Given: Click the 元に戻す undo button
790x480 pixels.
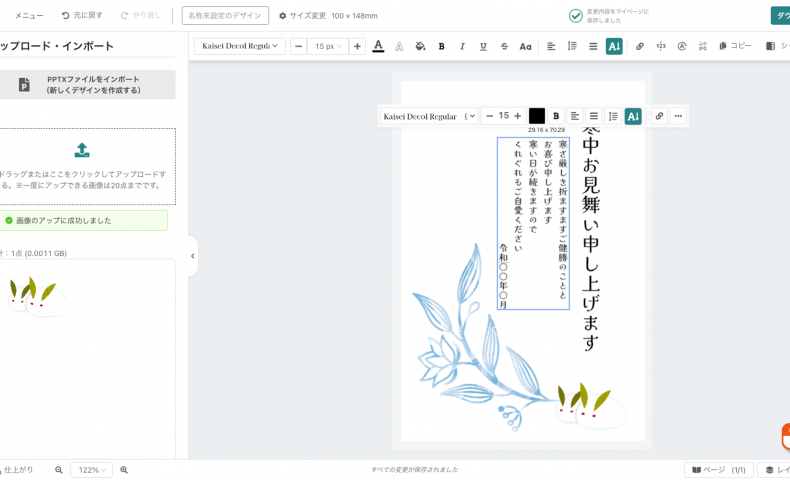Looking at the screenshot, I should pyautogui.click(x=82, y=15).
